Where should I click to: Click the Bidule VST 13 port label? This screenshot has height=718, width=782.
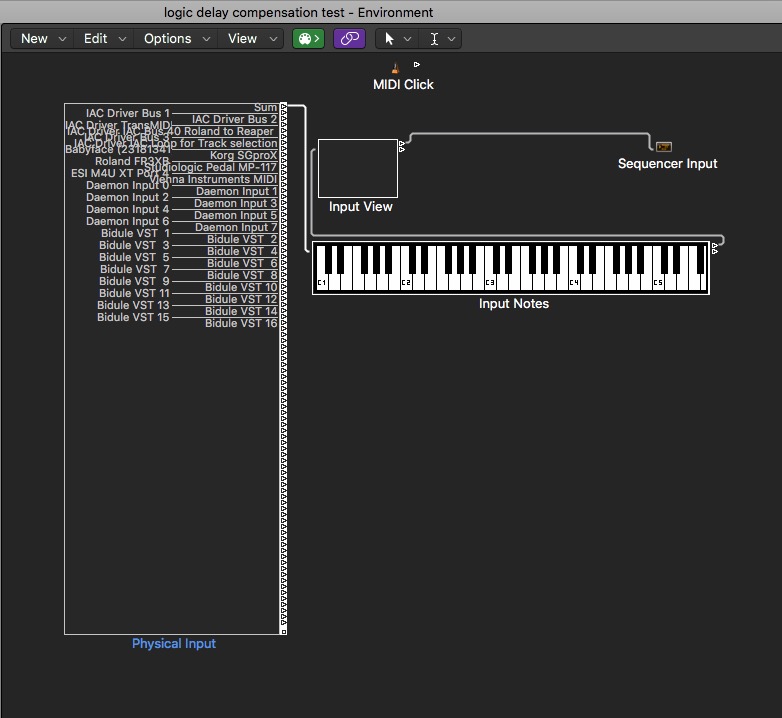(133, 305)
